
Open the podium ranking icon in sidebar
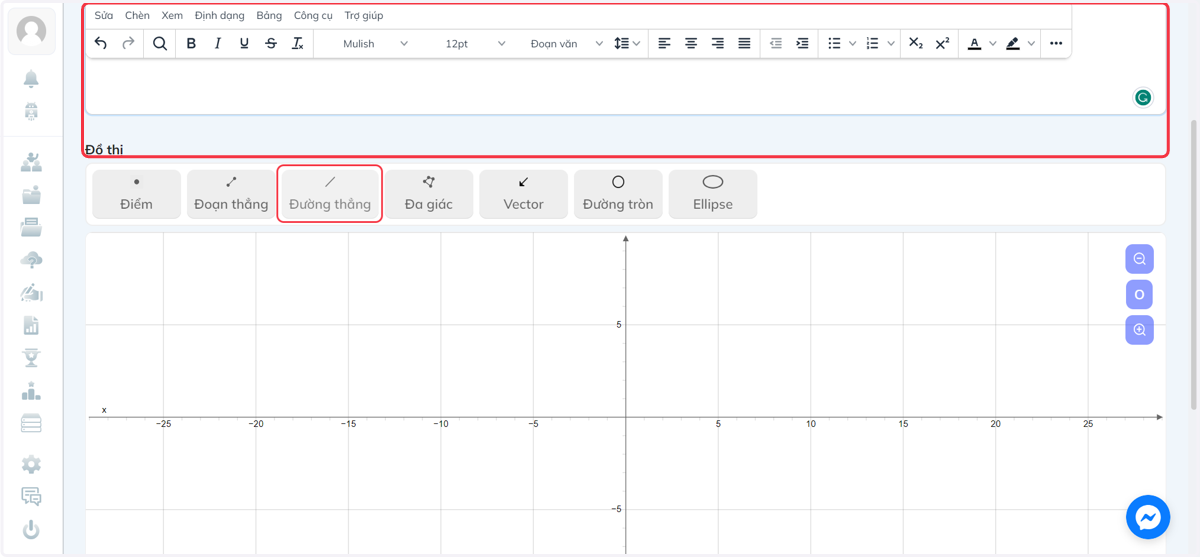click(x=31, y=391)
